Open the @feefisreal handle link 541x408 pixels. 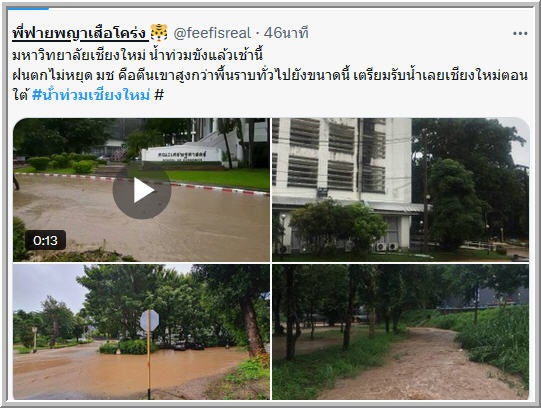pos(212,33)
